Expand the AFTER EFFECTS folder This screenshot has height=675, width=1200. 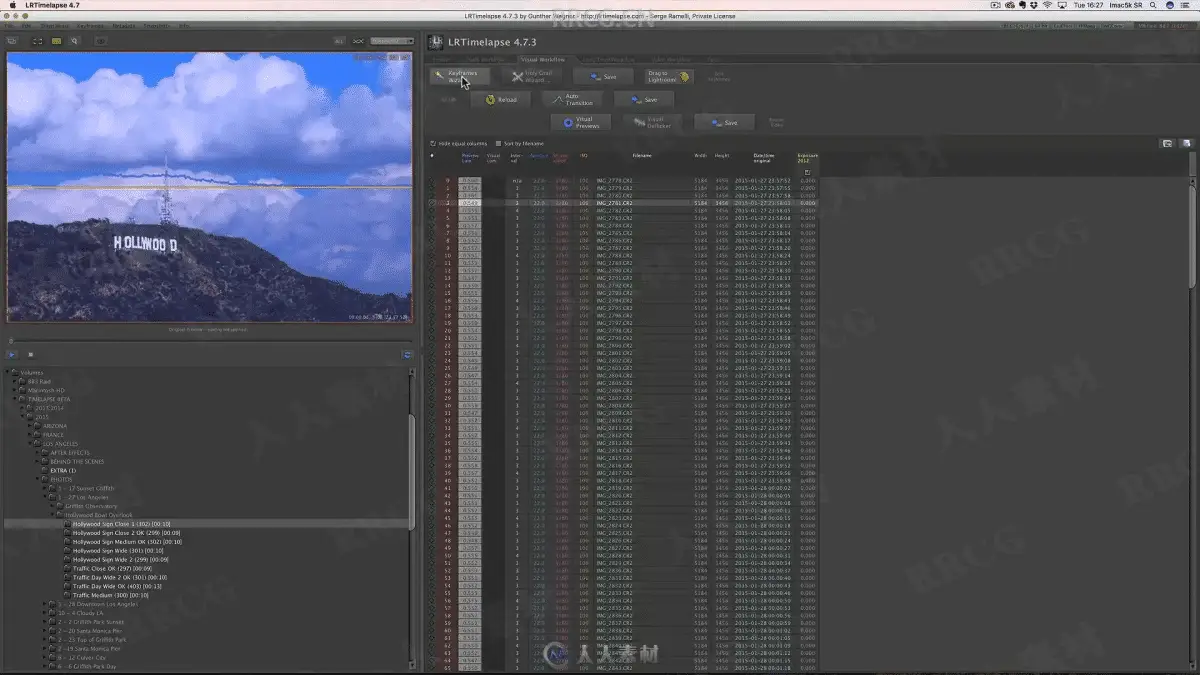(37, 452)
